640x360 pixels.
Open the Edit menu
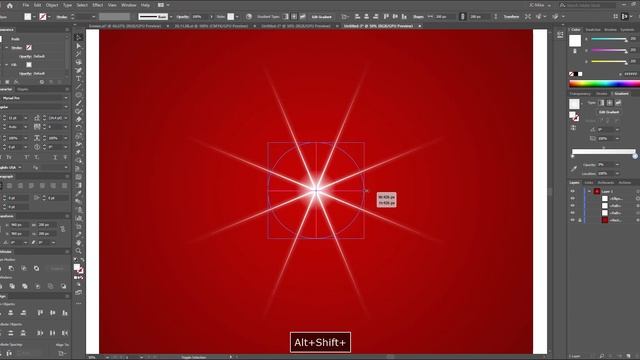38,5
